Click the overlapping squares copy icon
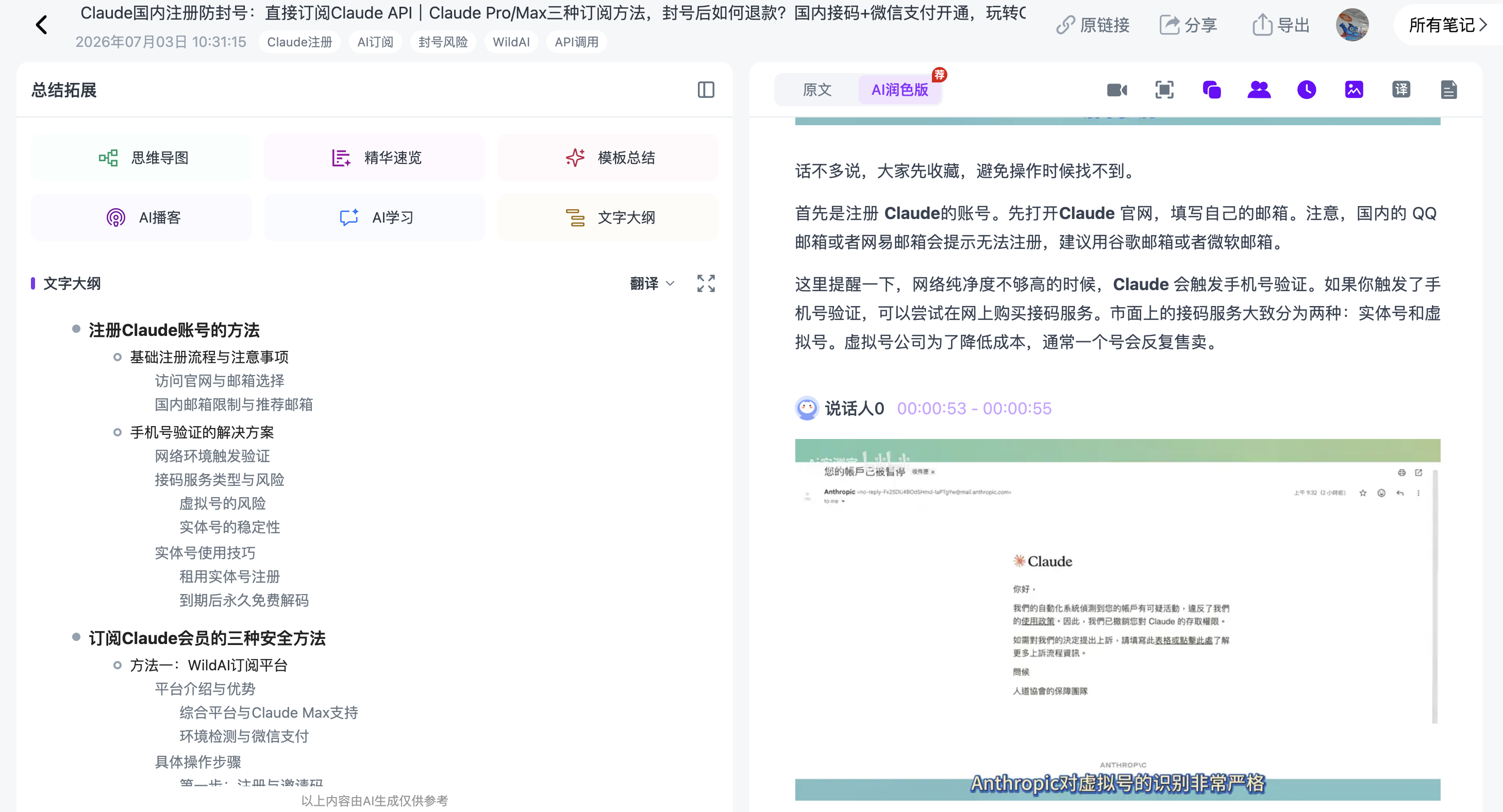This screenshot has width=1503, height=812. point(1212,90)
